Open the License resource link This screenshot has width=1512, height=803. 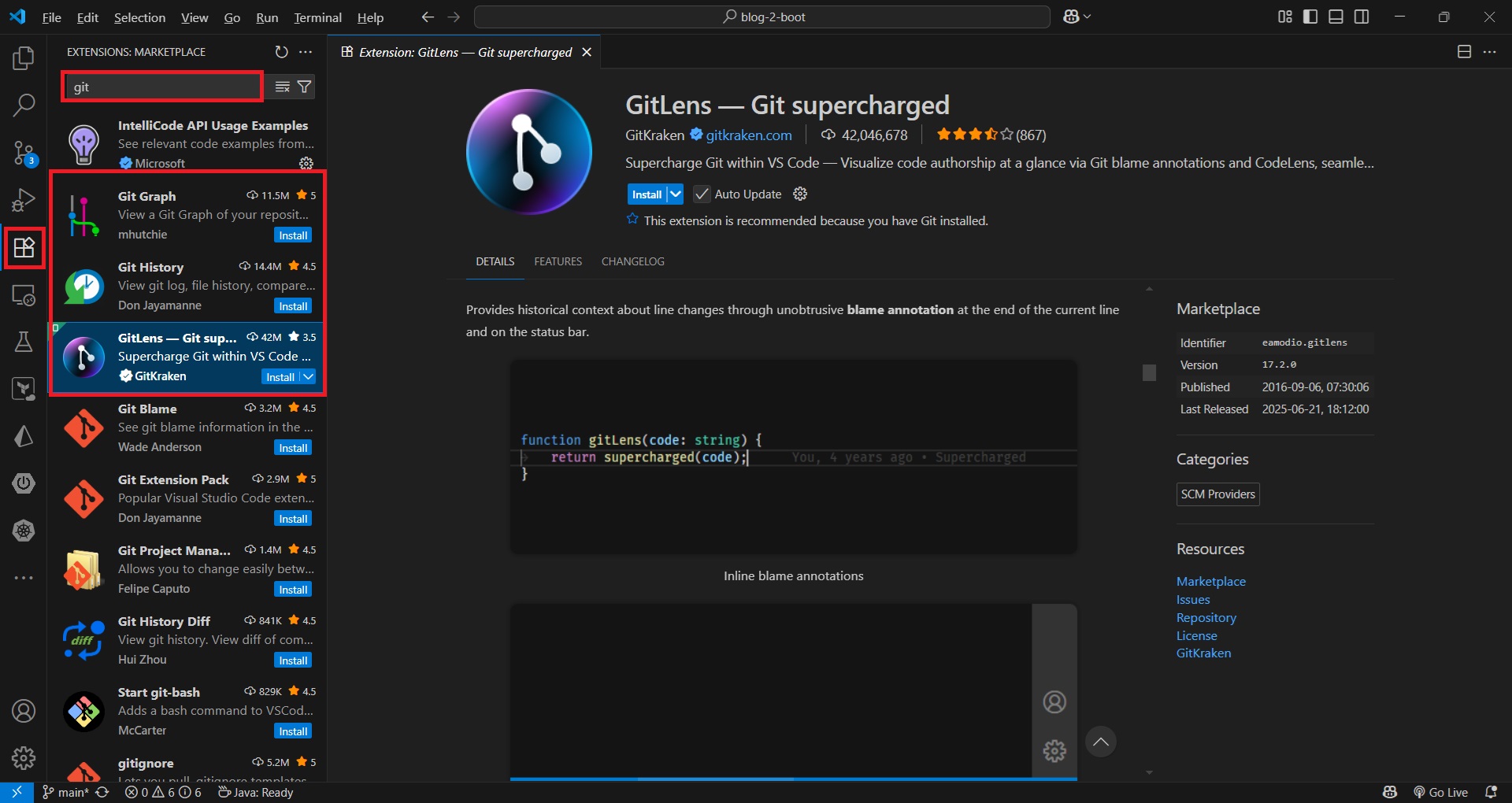coord(1196,635)
